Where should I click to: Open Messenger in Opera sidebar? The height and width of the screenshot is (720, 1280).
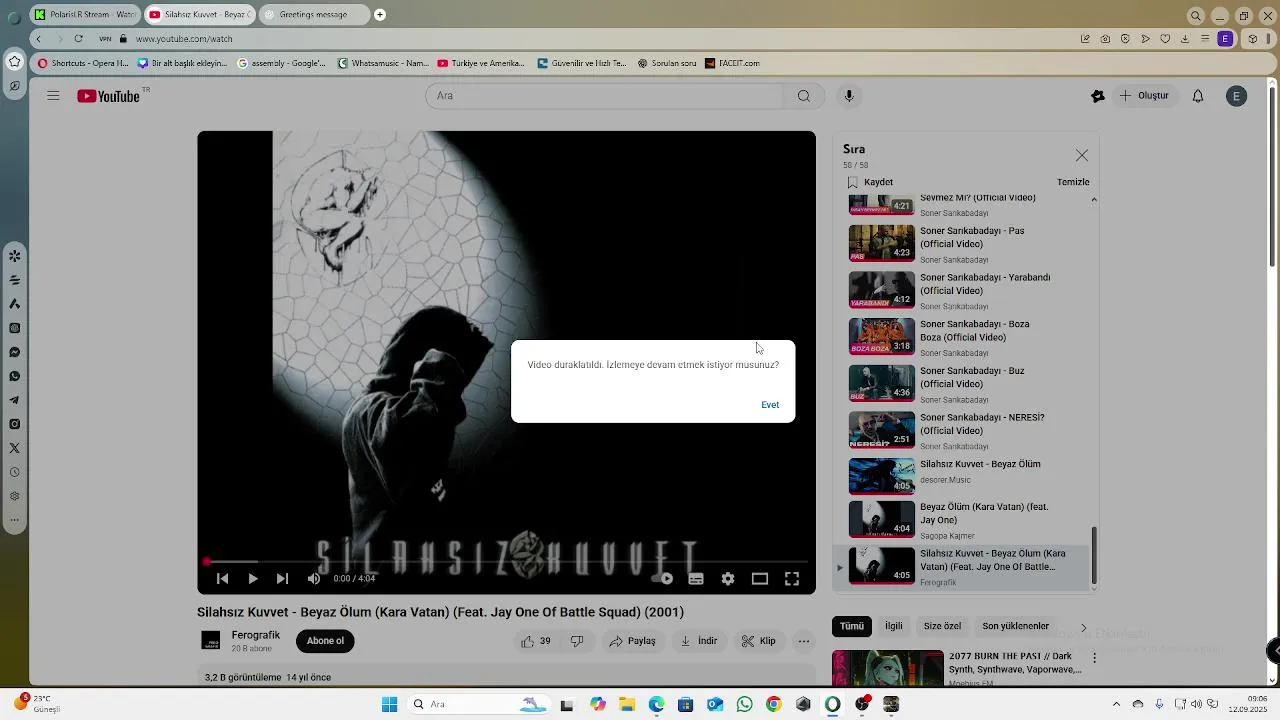tap(15, 352)
